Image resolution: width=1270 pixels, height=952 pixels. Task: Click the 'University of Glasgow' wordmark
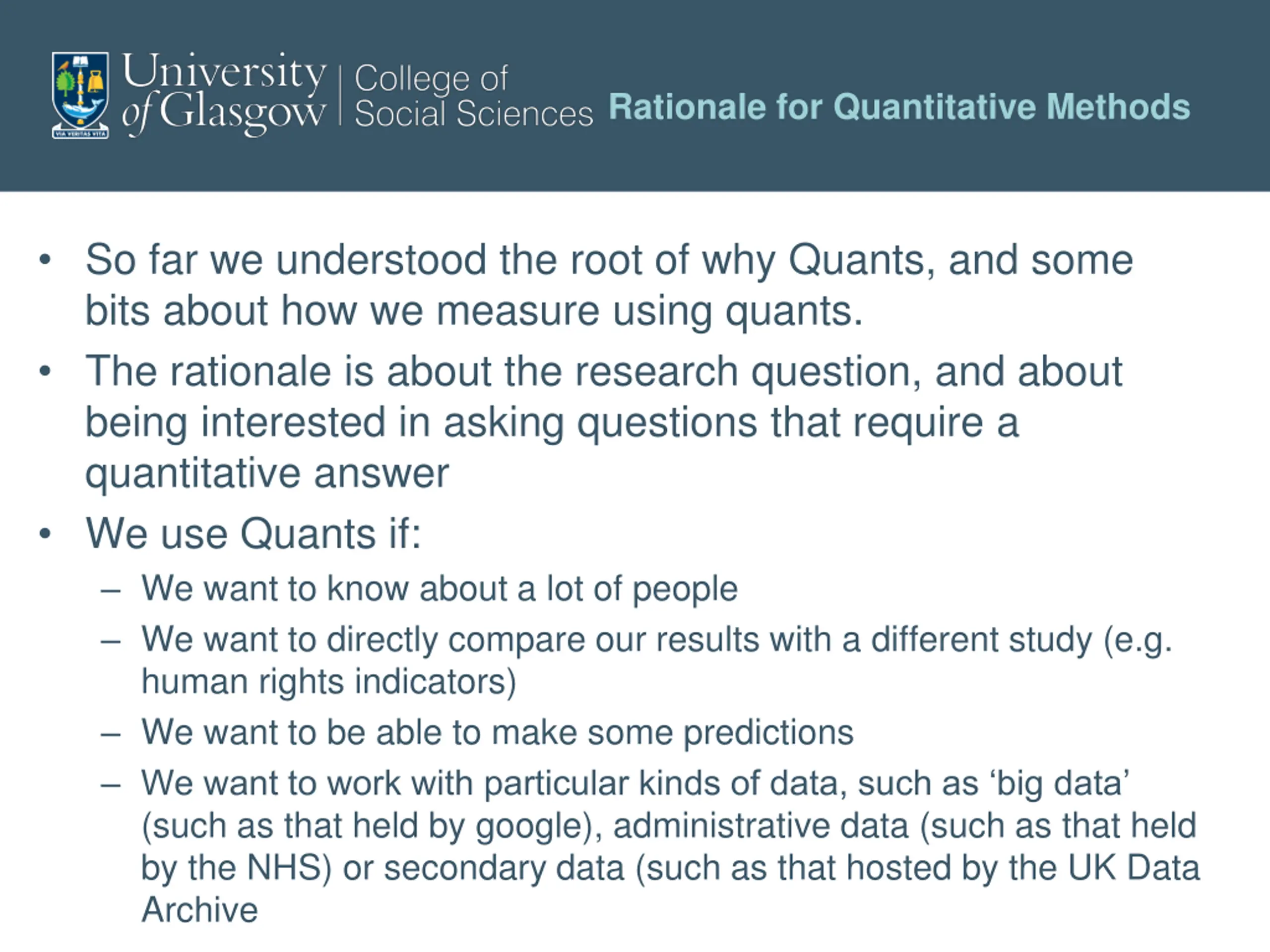225,94
